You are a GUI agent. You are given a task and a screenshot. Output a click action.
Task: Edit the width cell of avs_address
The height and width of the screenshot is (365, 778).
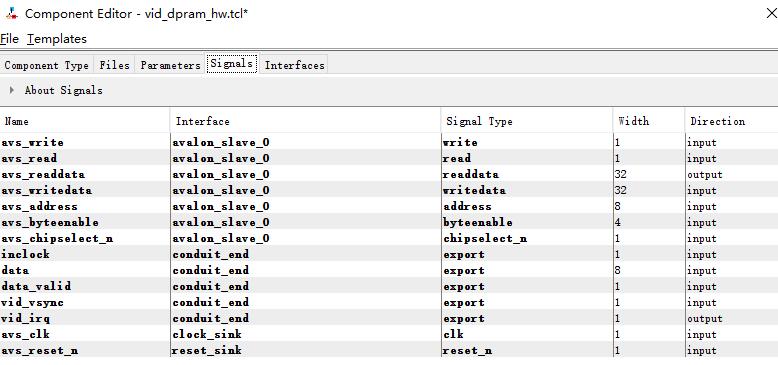[648, 206]
